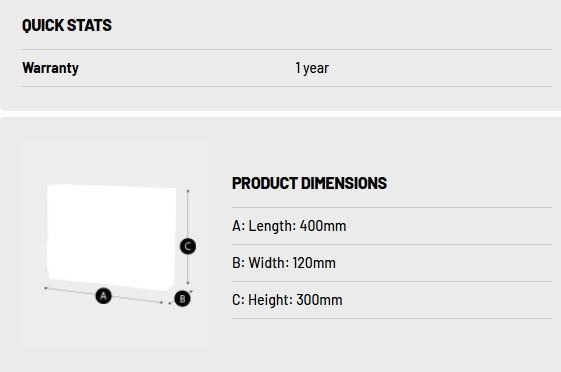Image resolution: width=561 pixels, height=372 pixels.
Task: Select the B: Width: 120mm row
Action: [392, 263]
